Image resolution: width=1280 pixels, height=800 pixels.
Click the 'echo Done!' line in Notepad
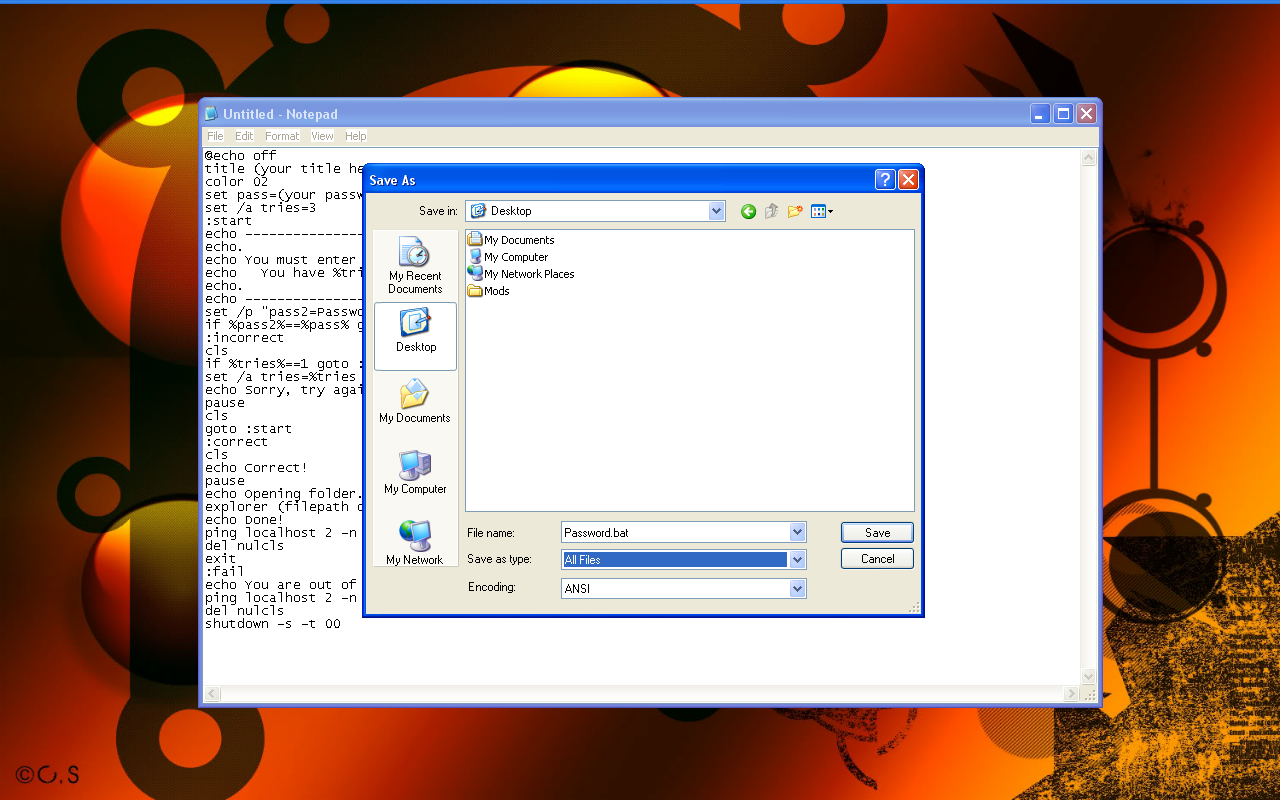tap(245, 520)
